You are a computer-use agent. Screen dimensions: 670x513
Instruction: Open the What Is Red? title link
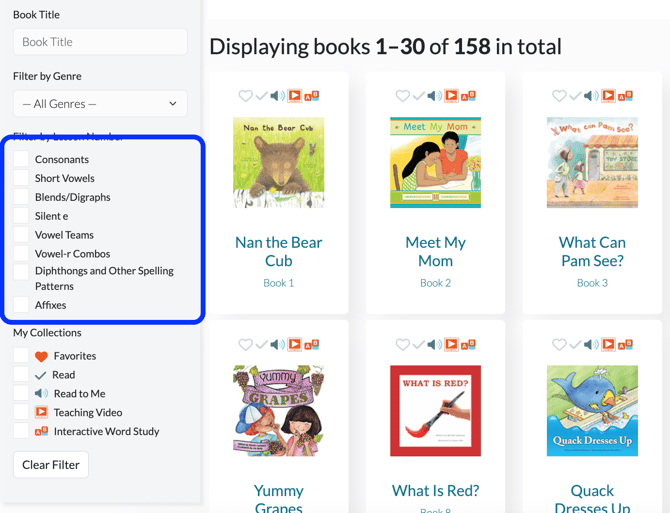(x=435, y=490)
